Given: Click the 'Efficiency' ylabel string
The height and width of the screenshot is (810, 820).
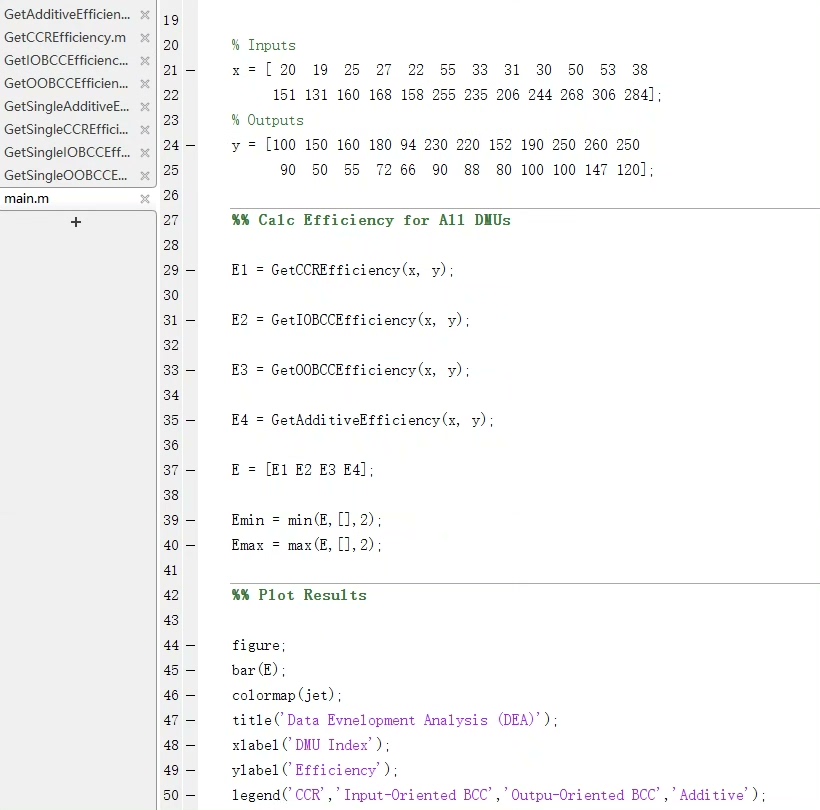Looking at the screenshot, I should [x=336, y=770].
